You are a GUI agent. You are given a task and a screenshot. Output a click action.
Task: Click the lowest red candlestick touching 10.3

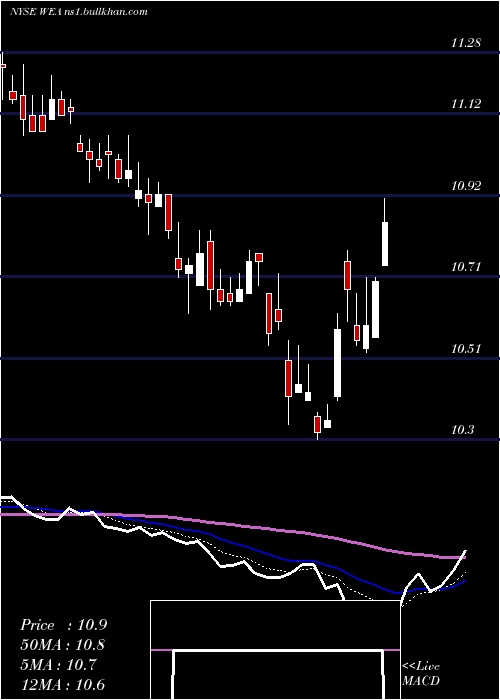[x=317, y=425]
